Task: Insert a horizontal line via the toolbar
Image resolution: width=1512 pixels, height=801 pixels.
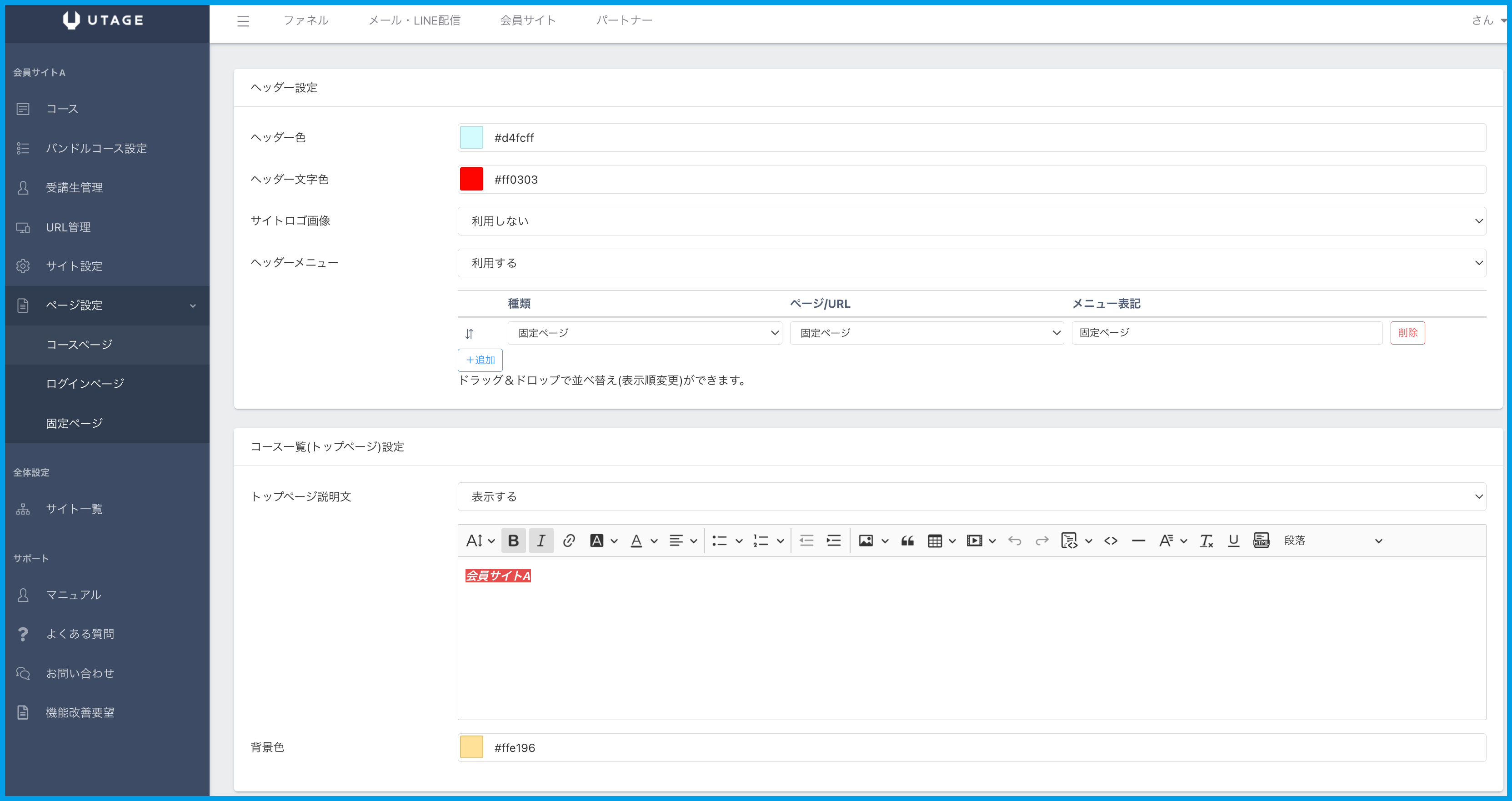Action: click(1138, 541)
